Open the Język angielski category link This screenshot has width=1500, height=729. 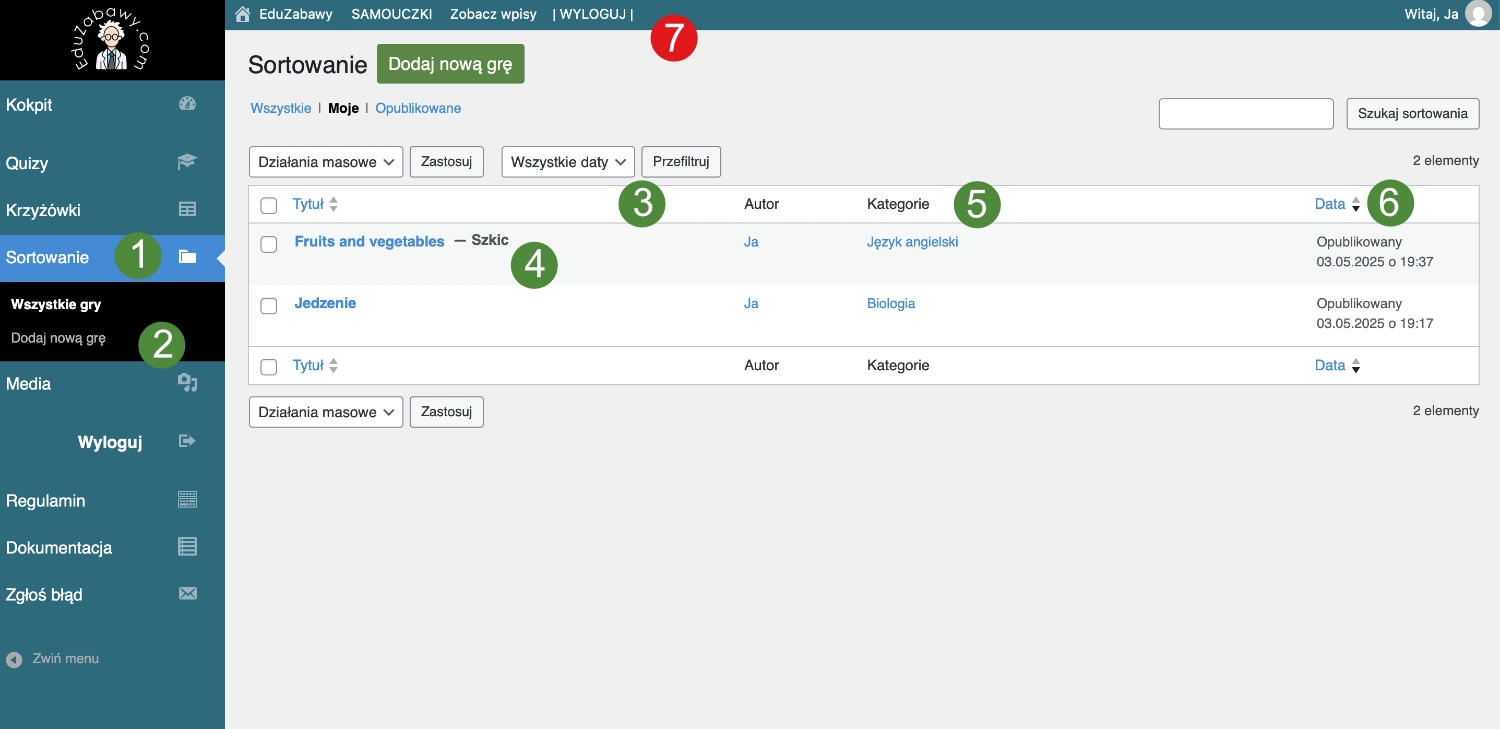click(912, 241)
